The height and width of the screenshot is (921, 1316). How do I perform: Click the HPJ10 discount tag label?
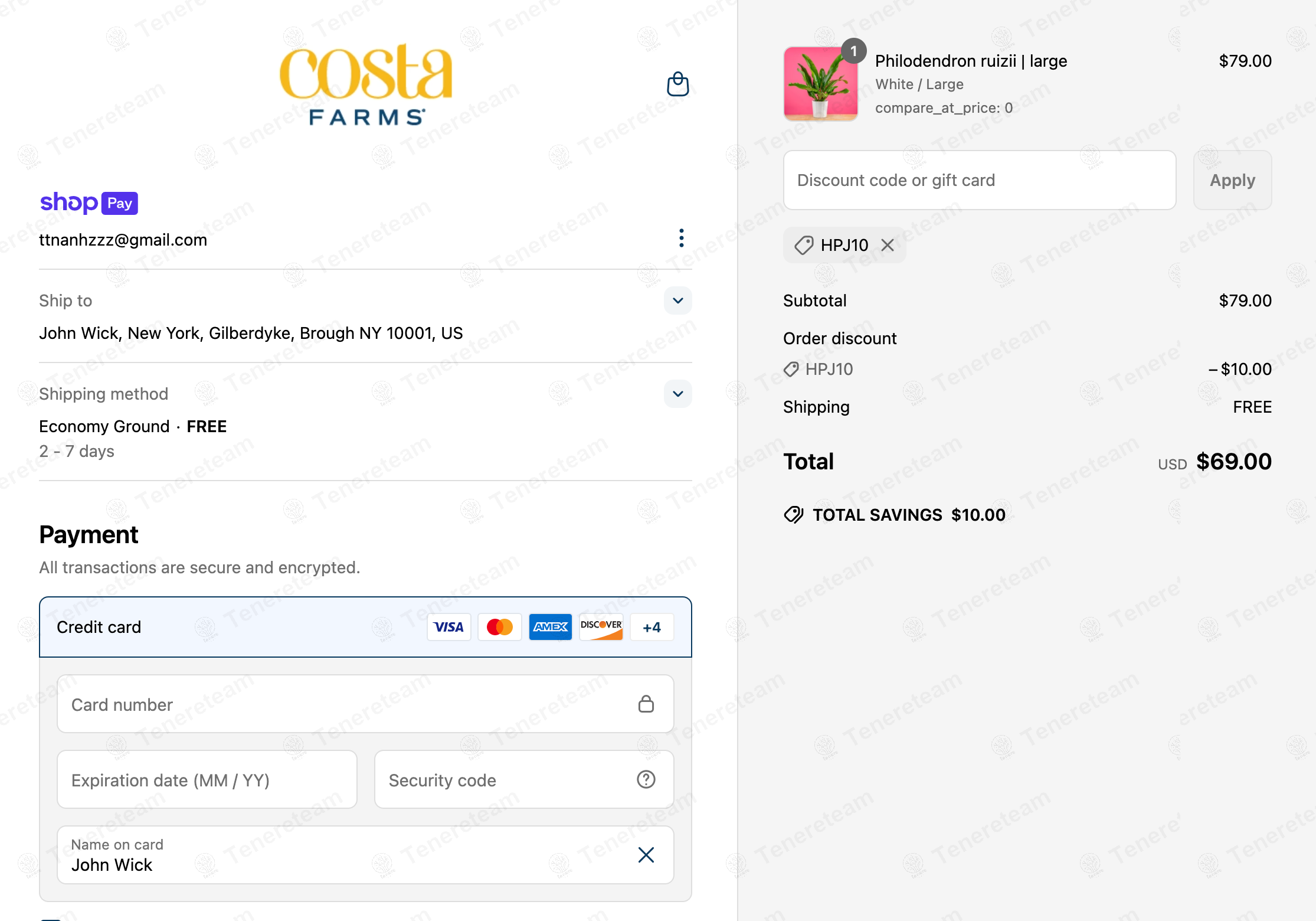(844, 245)
